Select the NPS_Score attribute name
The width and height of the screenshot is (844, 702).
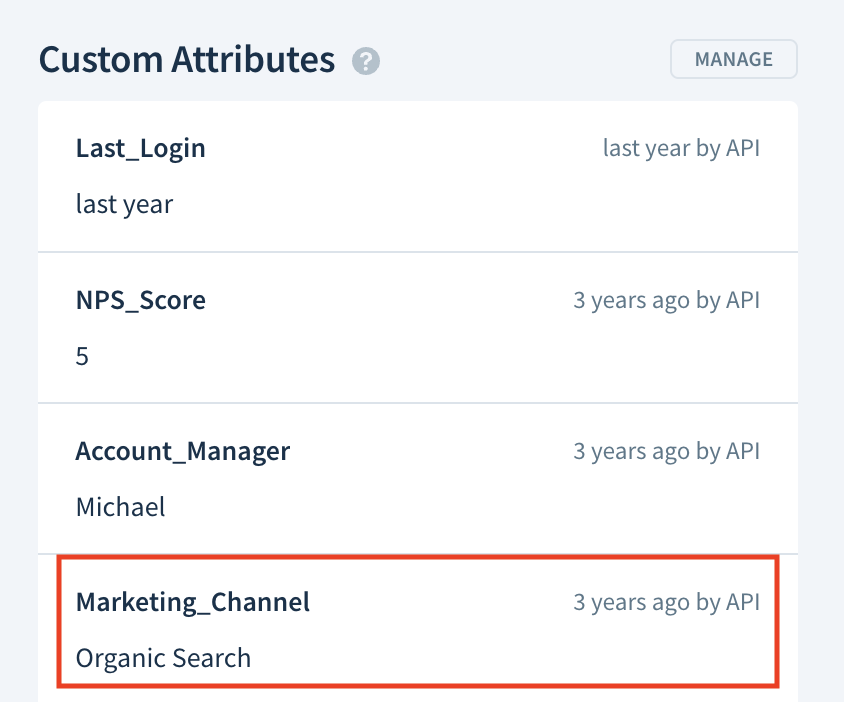tap(140, 300)
